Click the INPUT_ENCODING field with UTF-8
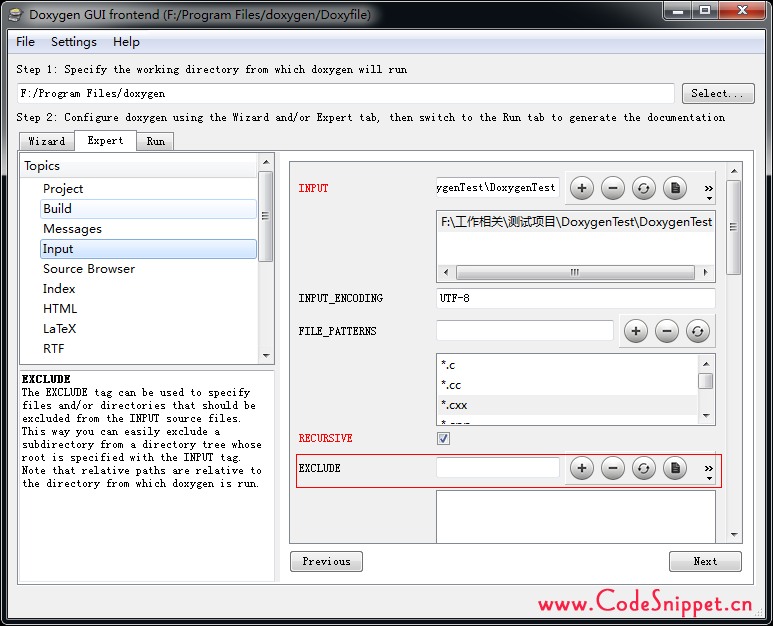This screenshot has height=626, width=773. coord(576,298)
